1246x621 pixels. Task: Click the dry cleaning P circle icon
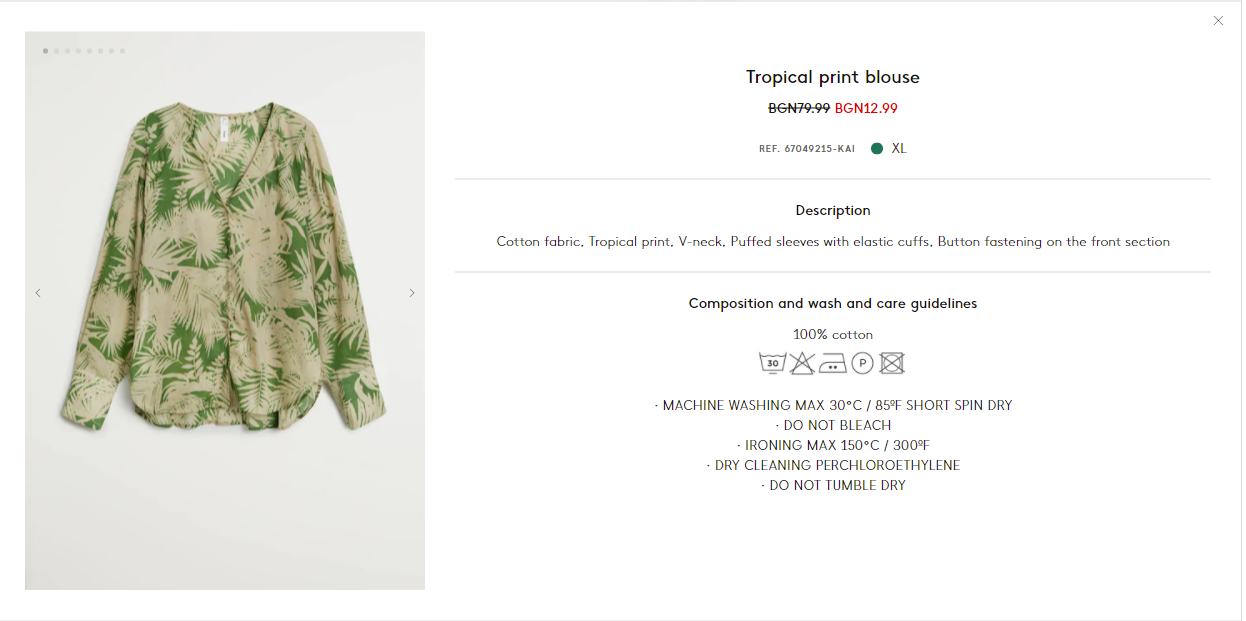862,363
